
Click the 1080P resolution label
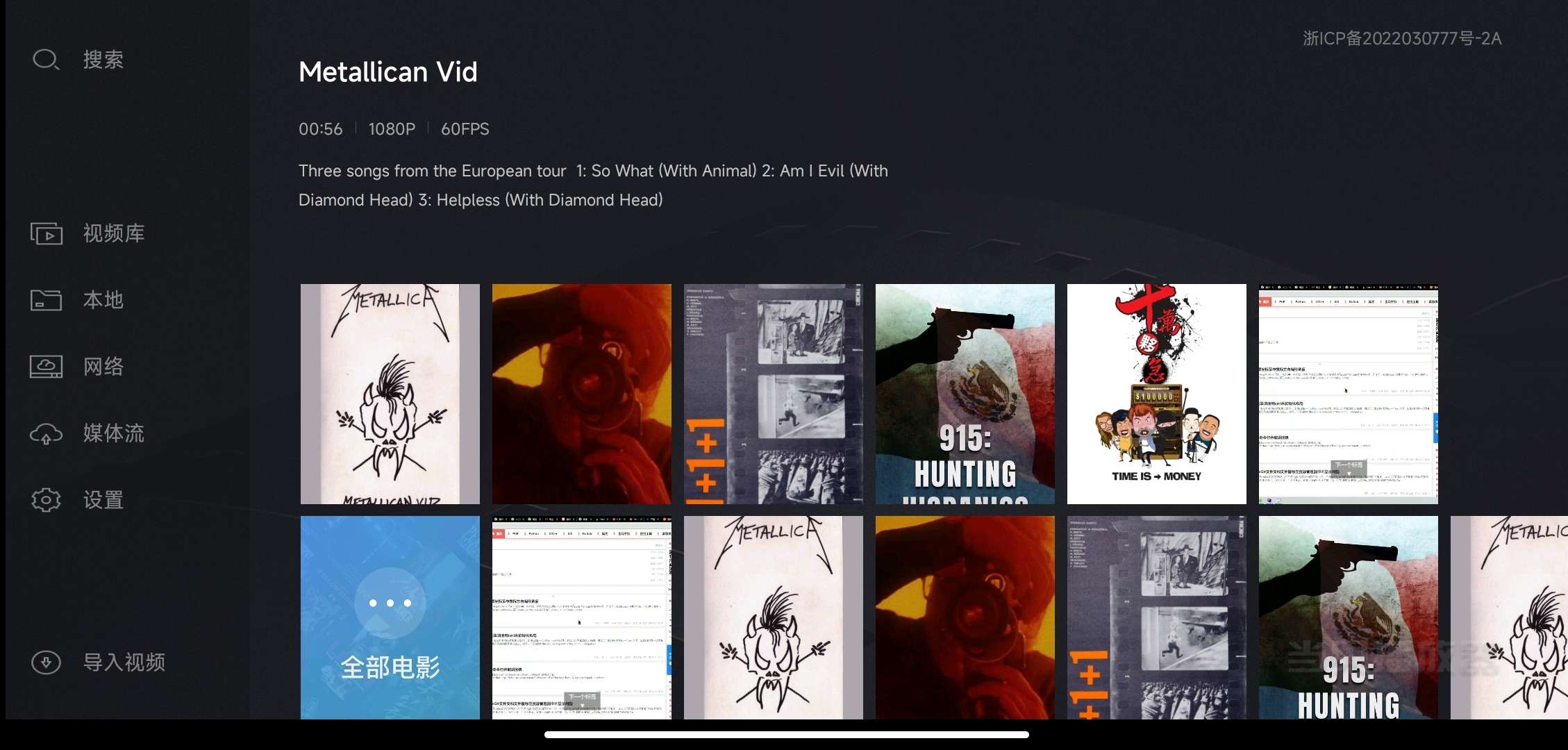pyautogui.click(x=392, y=129)
